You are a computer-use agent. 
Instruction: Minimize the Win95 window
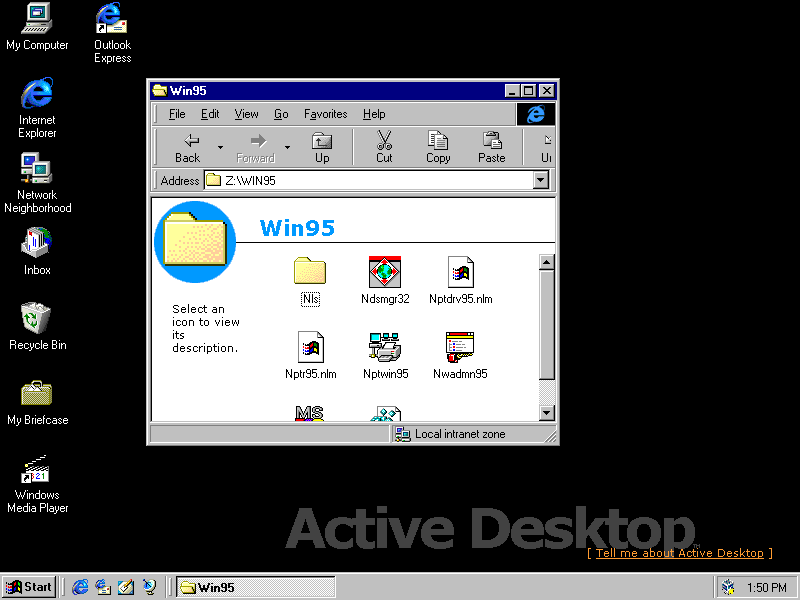pyautogui.click(x=512, y=91)
